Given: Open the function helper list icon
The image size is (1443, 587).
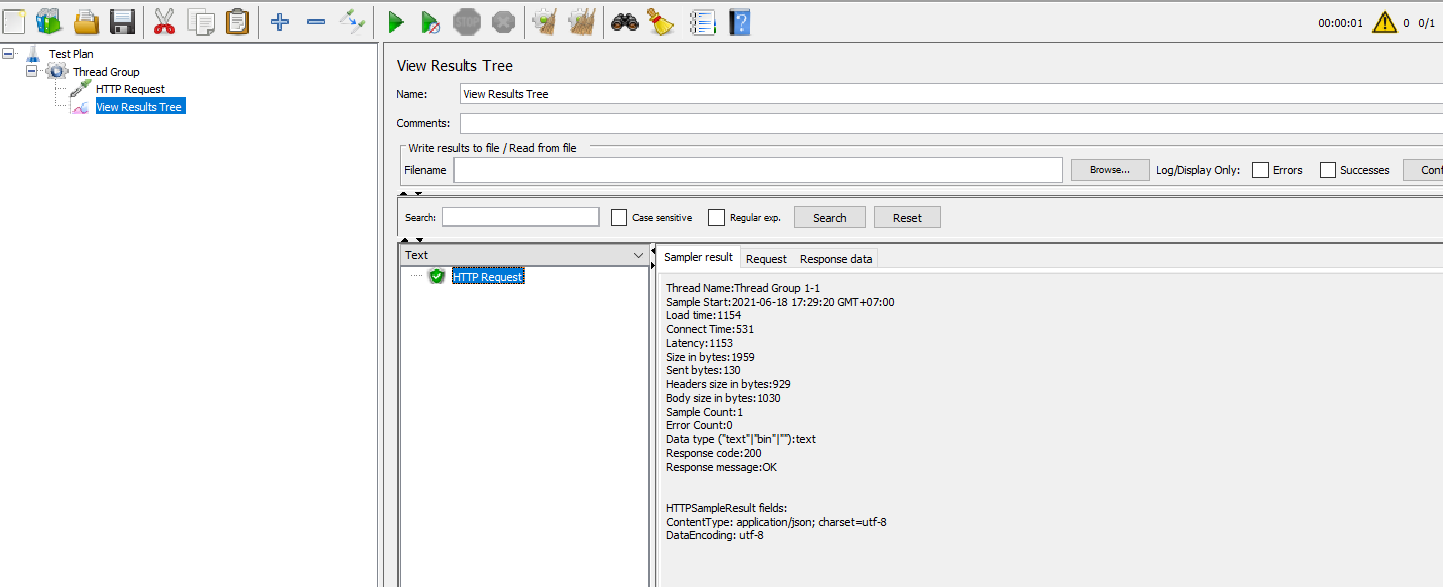Looking at the screenshot, I should click(703, 21).
